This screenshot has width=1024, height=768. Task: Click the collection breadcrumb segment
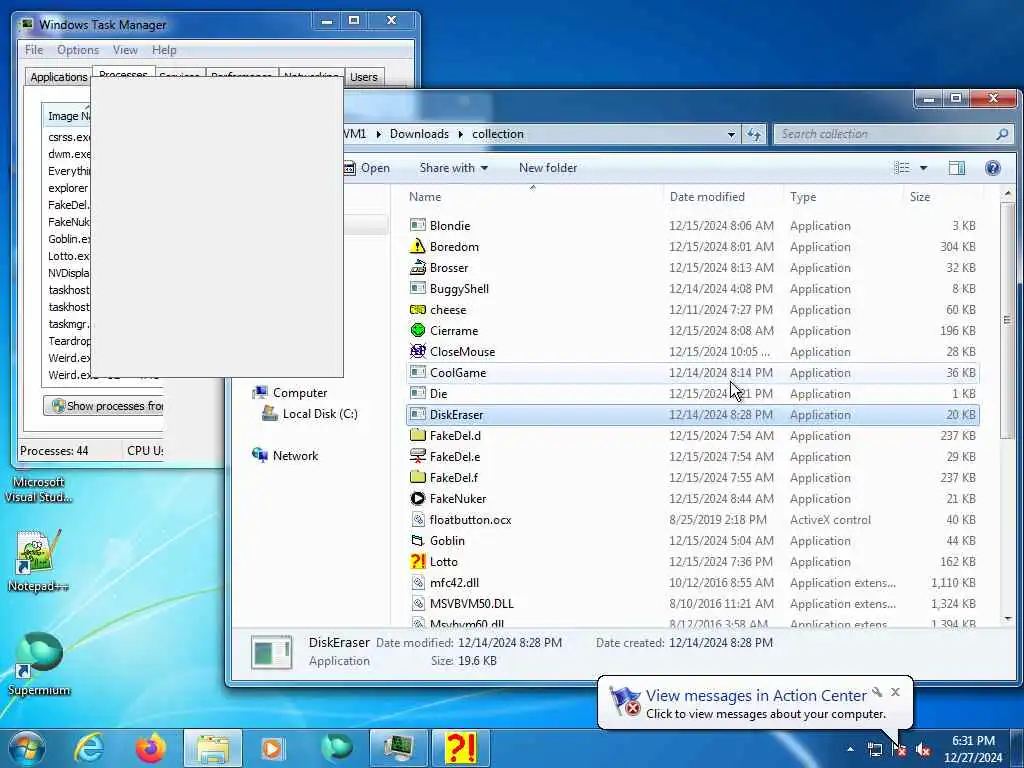point(498,134)
